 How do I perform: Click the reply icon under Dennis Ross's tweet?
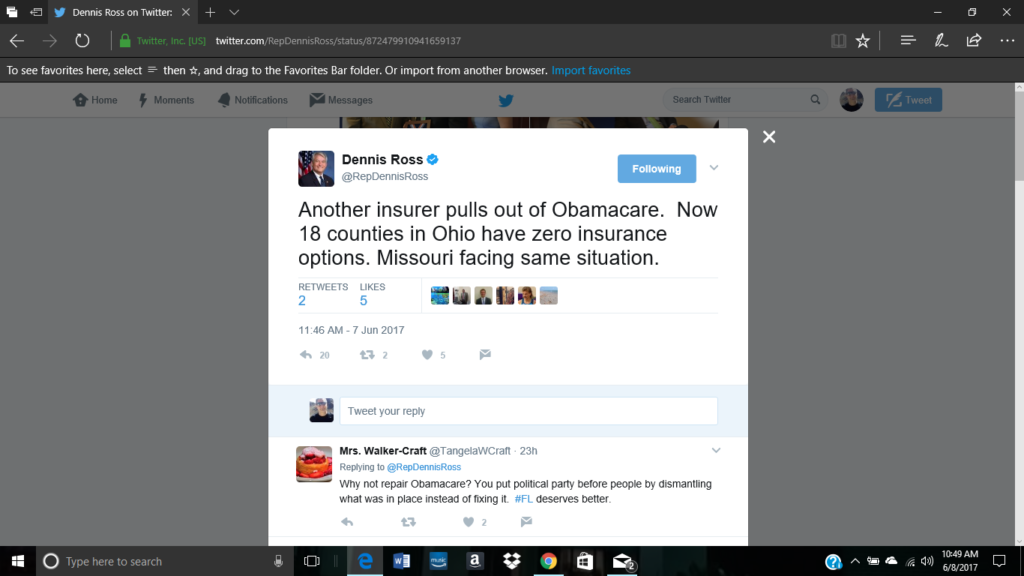coord(306,355)
